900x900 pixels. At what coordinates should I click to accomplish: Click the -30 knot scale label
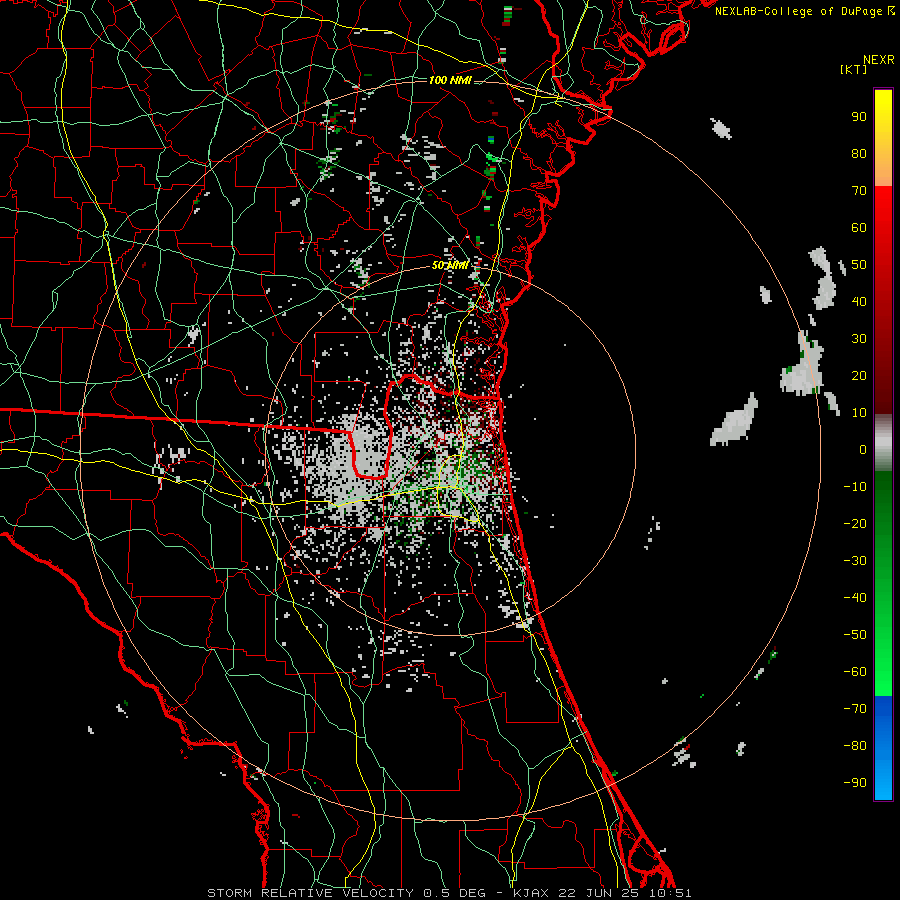[x=855, y=561]
